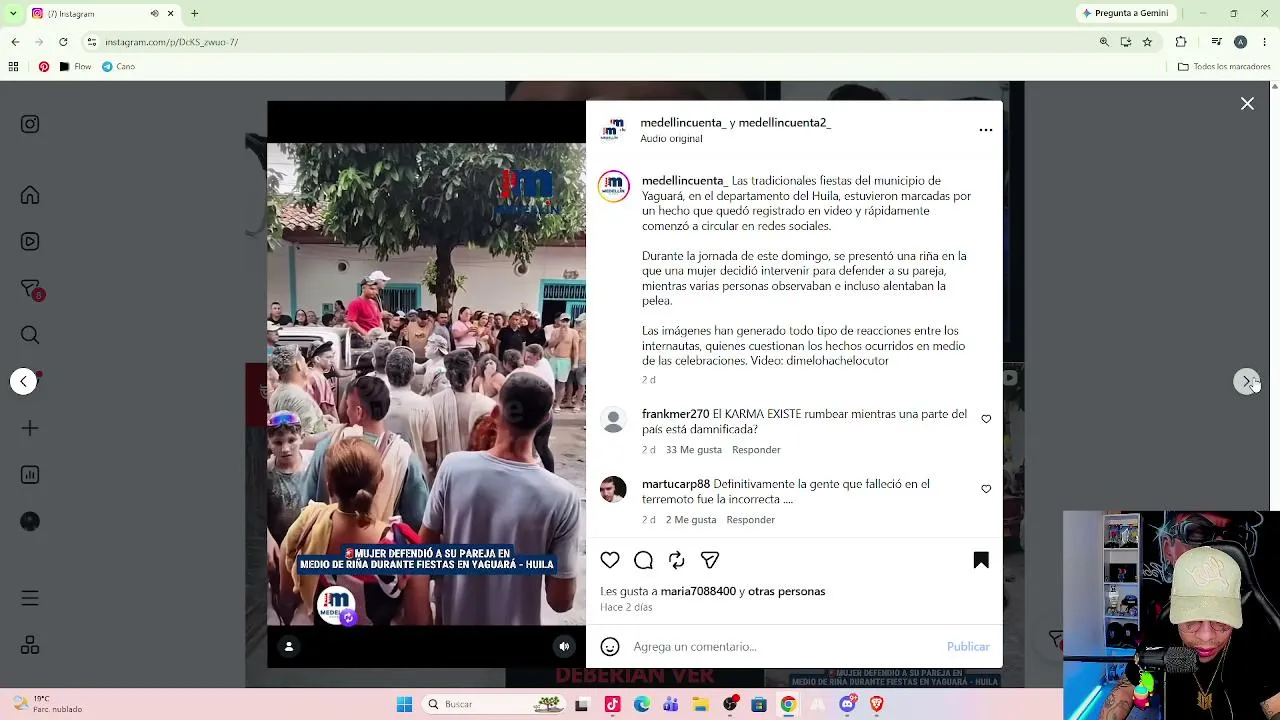Open frankmer270's profile from username
Viewport: 1280px width, 720px height.
coord(675,414)
